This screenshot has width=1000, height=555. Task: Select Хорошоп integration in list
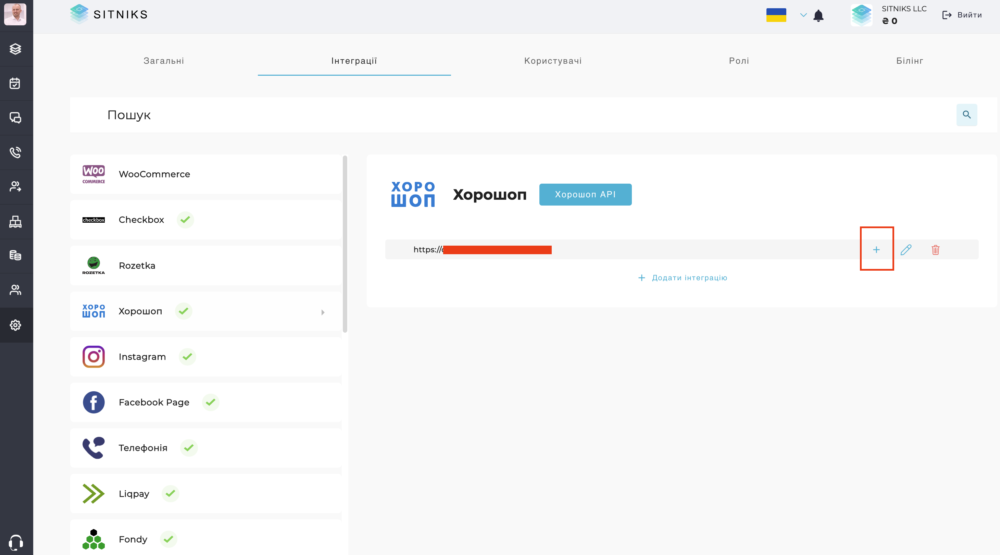206,311
